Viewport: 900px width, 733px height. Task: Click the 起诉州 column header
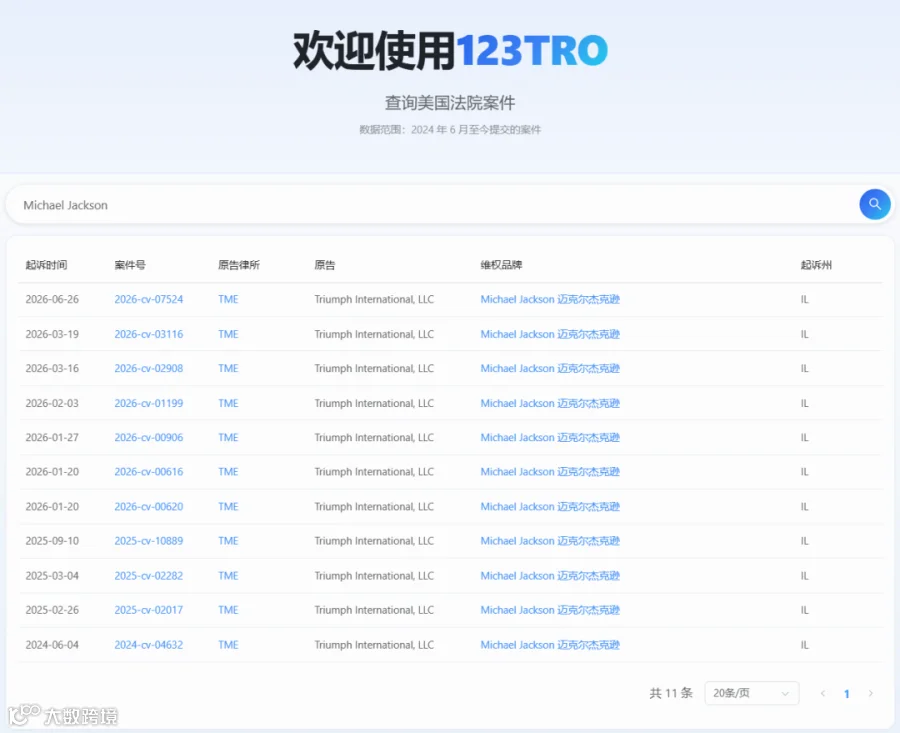coord(816,265)
